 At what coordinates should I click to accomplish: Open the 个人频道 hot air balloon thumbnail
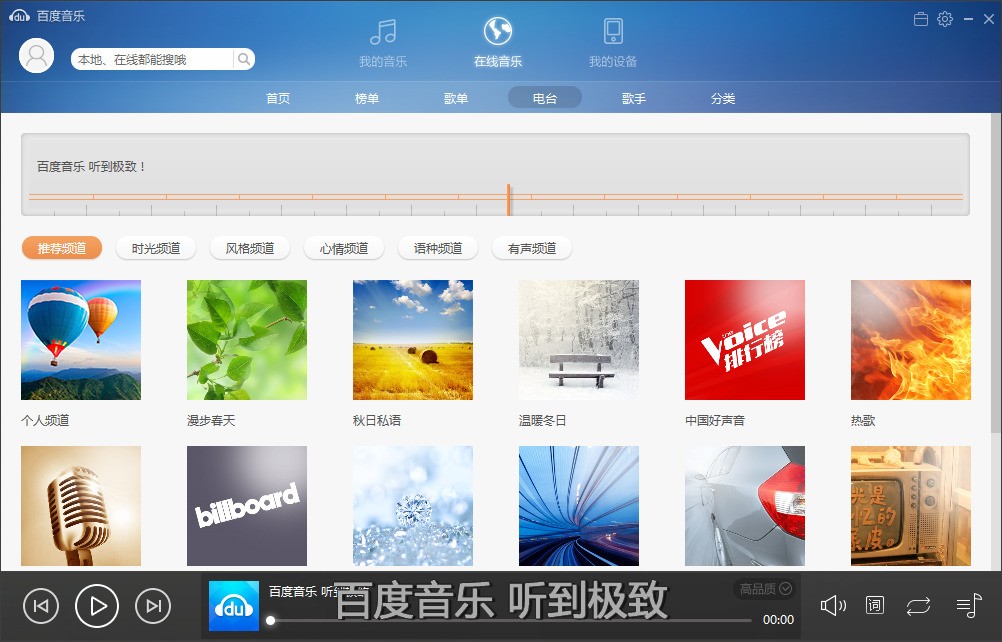coord(81,340)
